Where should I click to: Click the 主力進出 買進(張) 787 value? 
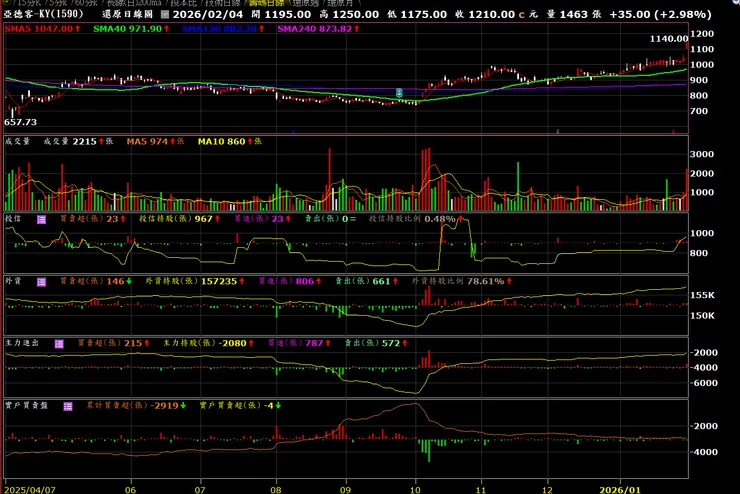tap(314, 343)
